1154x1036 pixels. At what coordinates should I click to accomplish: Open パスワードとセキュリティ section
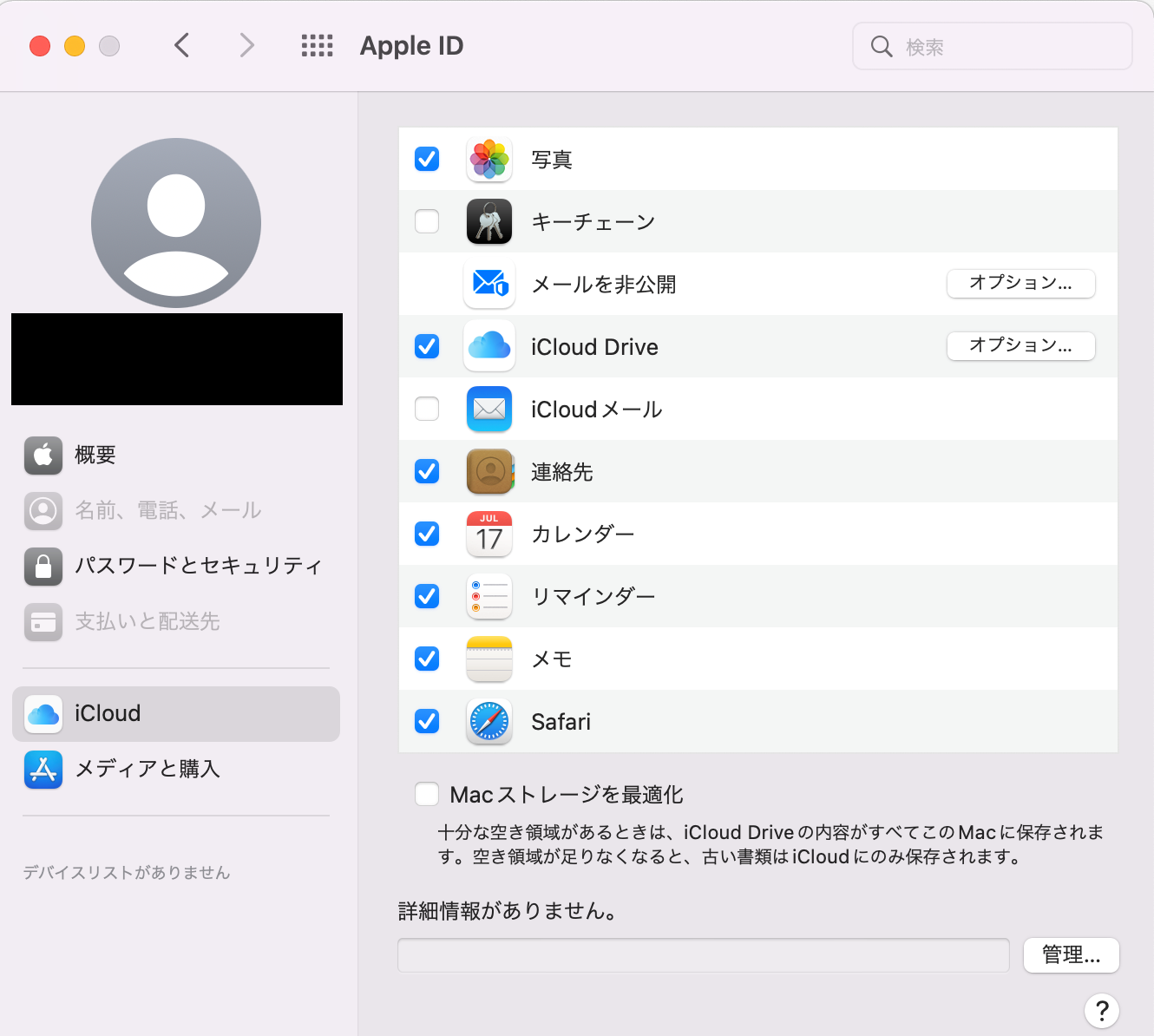coord(176,567)
